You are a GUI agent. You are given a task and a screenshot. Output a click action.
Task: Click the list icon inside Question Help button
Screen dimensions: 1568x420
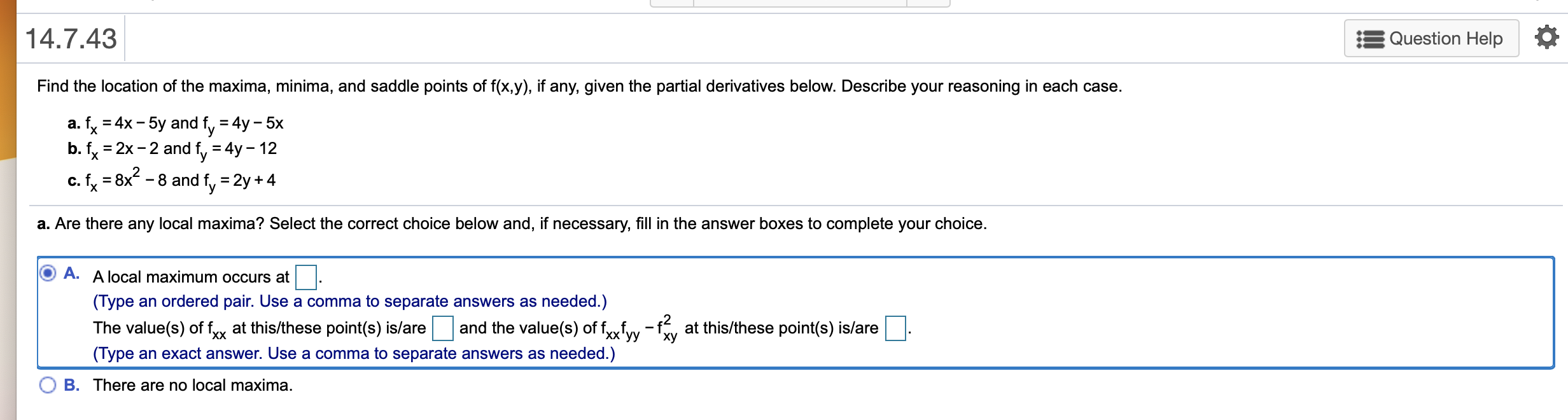tap(1372, 38)
